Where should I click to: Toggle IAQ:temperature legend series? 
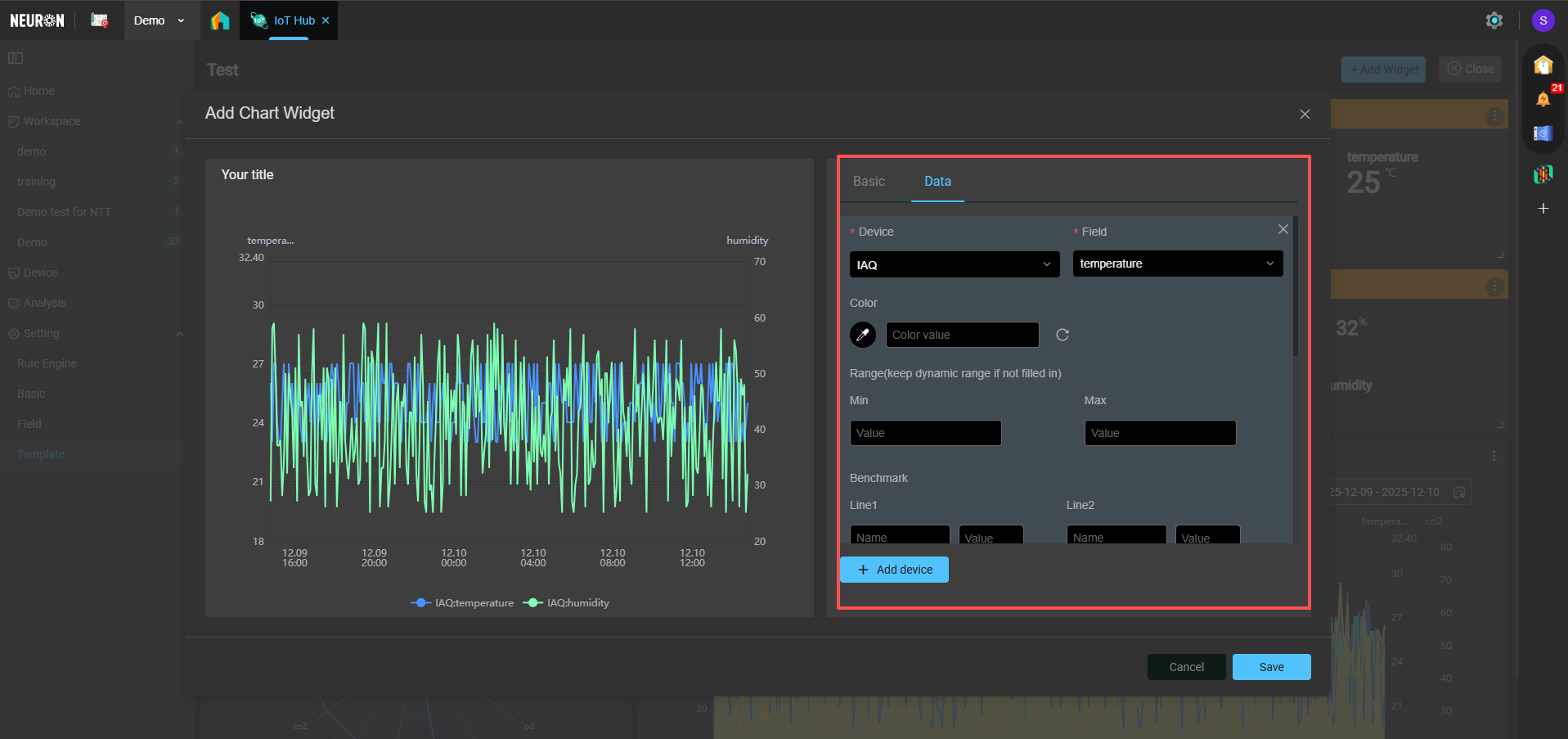pyautogui.click(x=463, y=603)
